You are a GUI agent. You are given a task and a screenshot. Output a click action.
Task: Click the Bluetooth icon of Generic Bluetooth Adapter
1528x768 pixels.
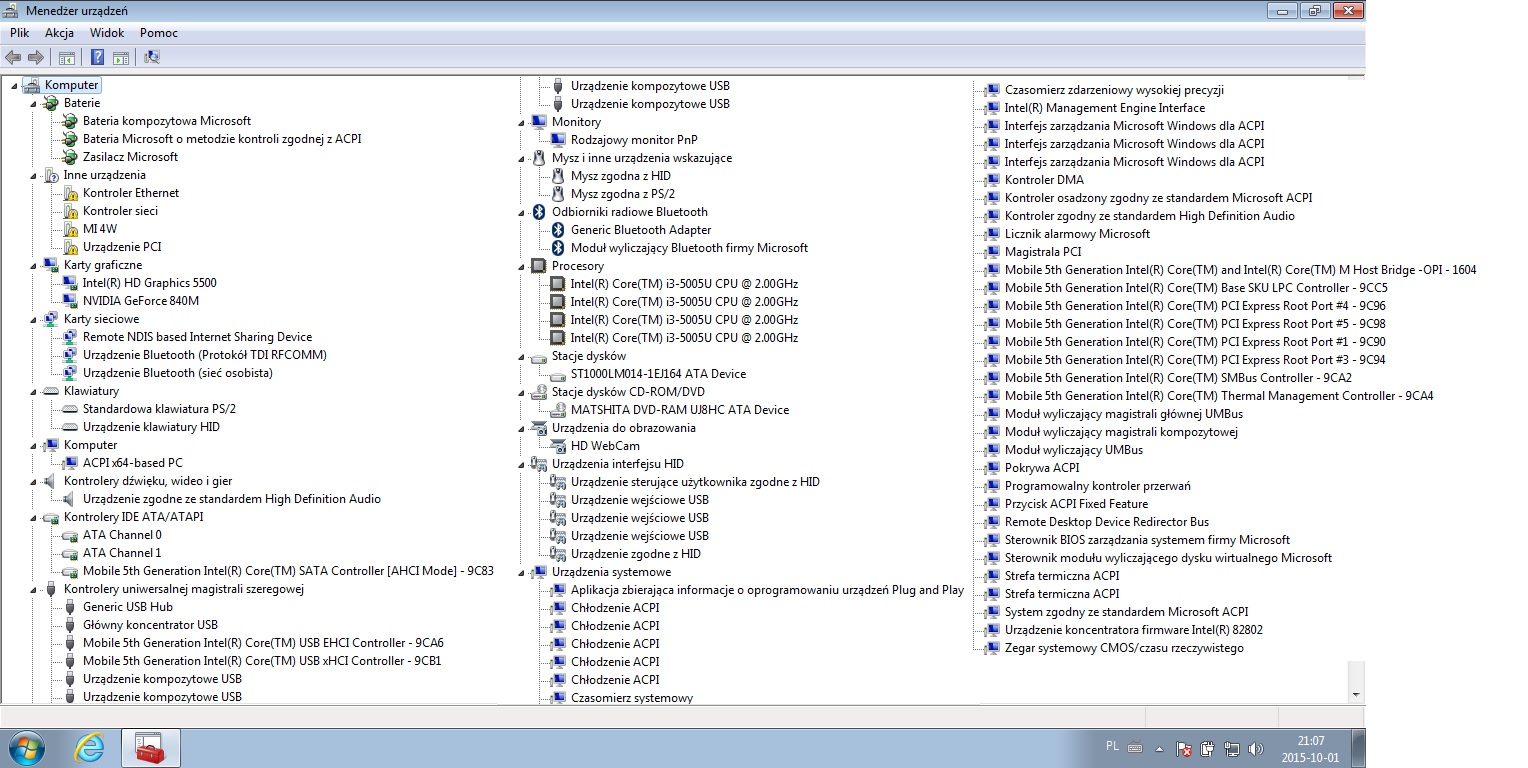[x=559, y=230]
